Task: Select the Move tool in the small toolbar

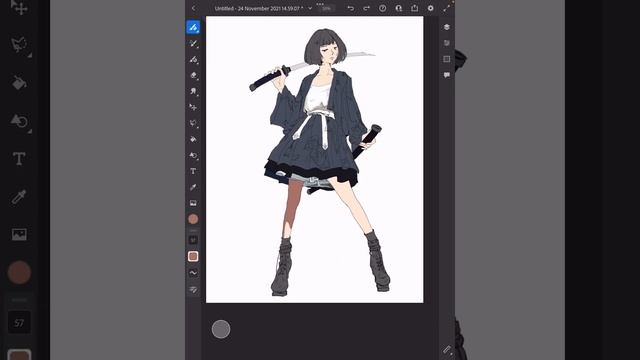Action: coord(193,107)
